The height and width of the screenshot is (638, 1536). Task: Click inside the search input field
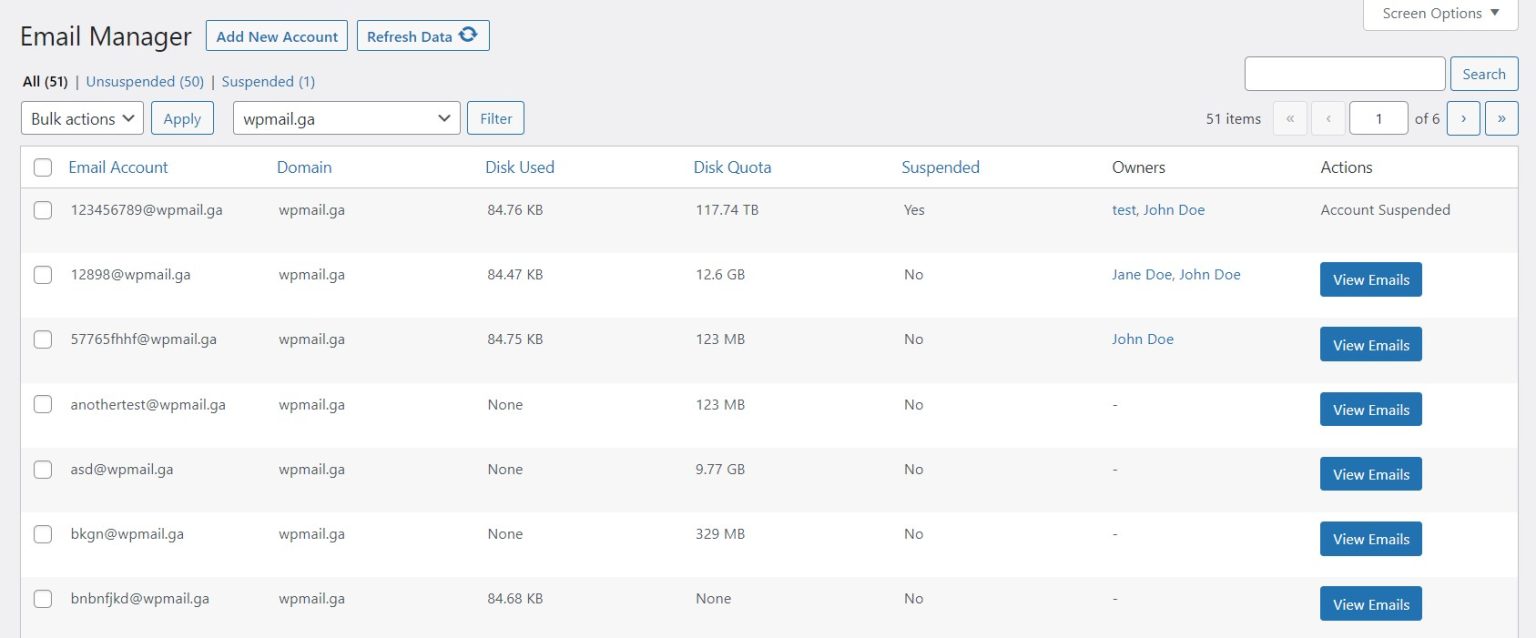click(x=1344, y=73)
